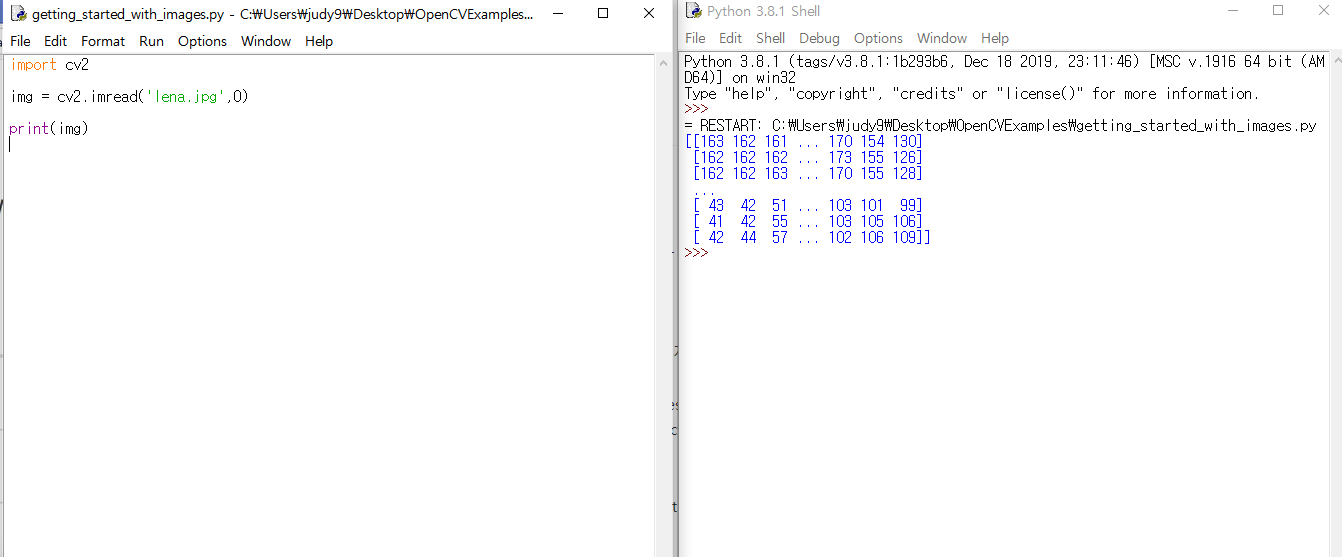The image size is (1342, 557).
Task: Click the 'print(img)' line in editor
Action: [49, 129]
